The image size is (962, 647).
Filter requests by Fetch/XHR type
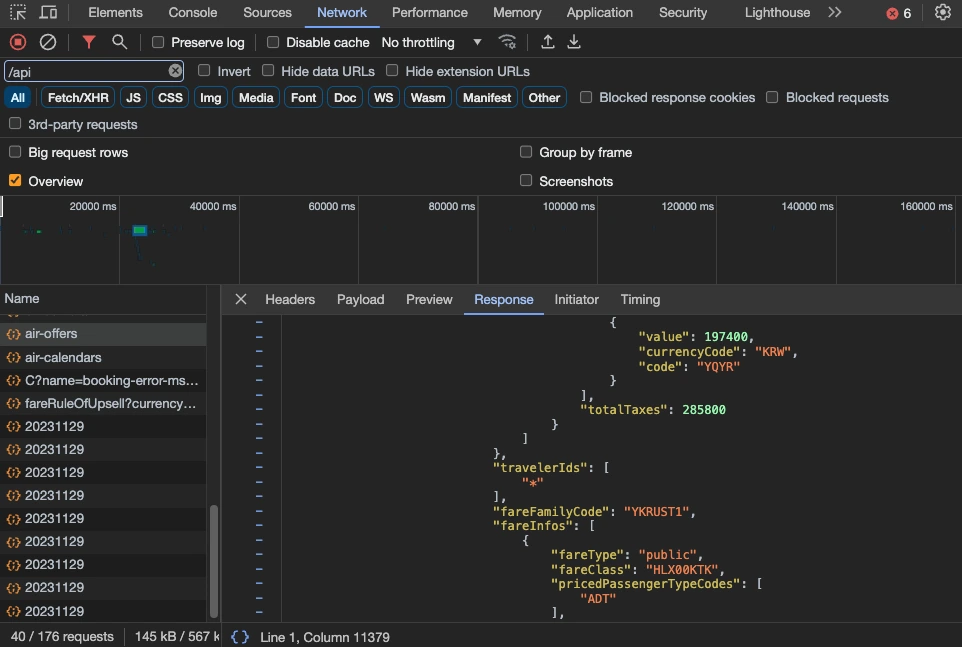pos(78,98)
